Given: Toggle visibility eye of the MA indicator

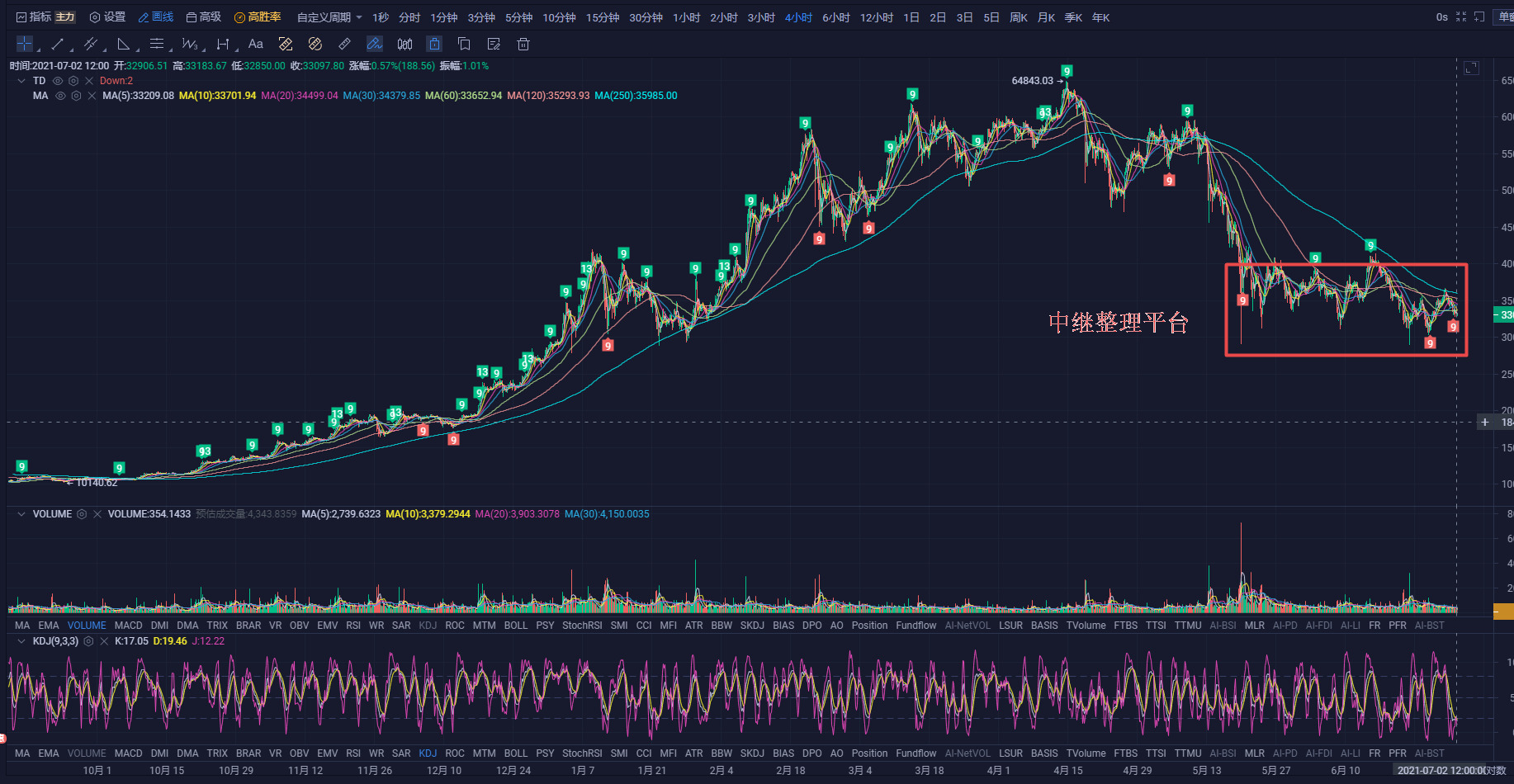Looking at the screenshot, I should (x=60, y=96).
